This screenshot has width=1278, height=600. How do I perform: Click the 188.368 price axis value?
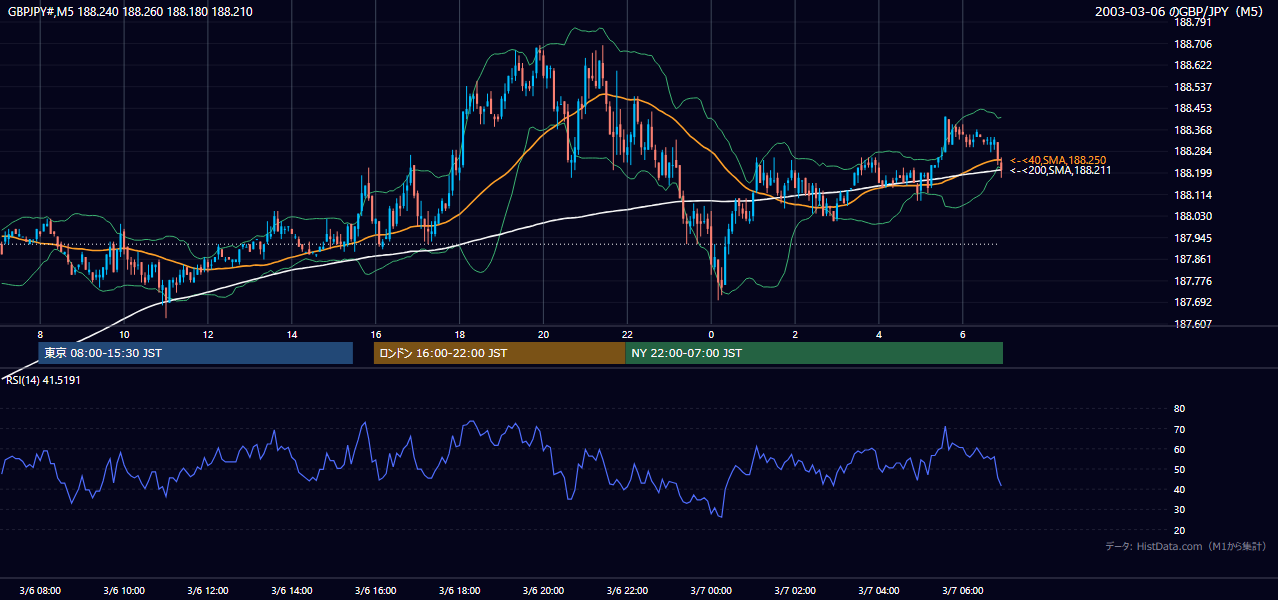click(x=1192, y=130)
